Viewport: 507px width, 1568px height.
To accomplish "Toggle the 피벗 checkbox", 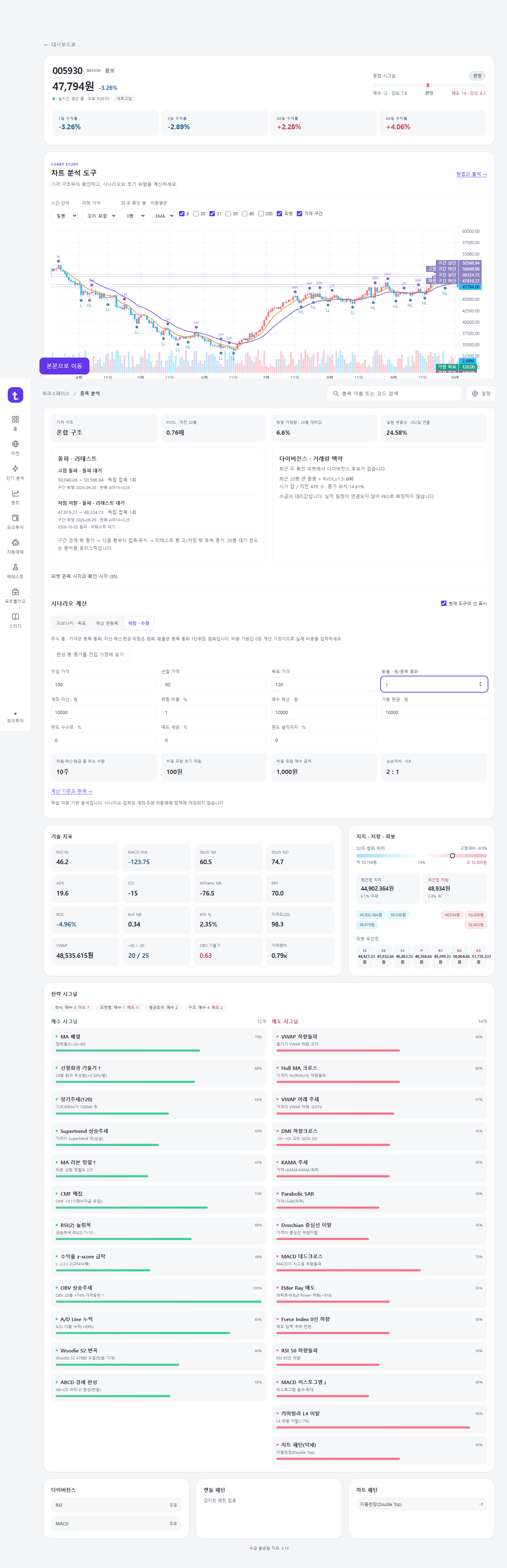I will click(x=279, y=213).
